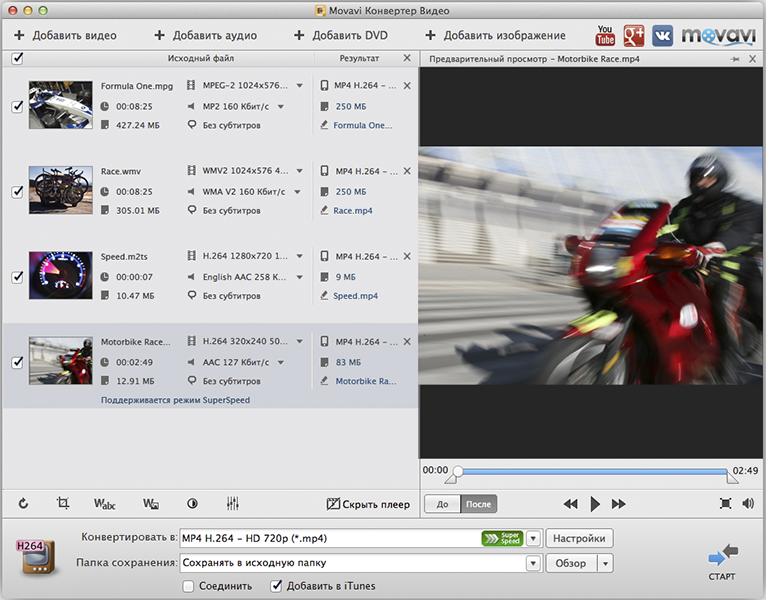Click the rotate video icon
766x600 pixels.
coord(23,504)
